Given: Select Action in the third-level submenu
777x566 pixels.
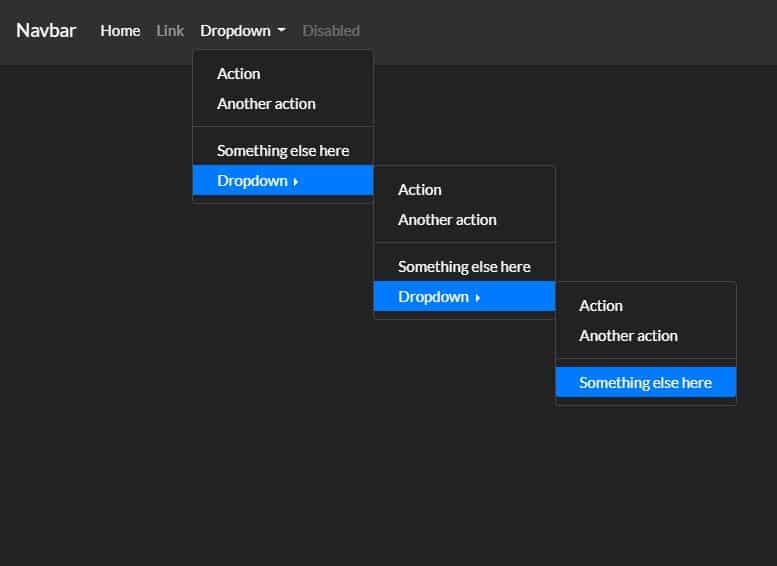Looking at the screenshot, I should tap(601, 306).
